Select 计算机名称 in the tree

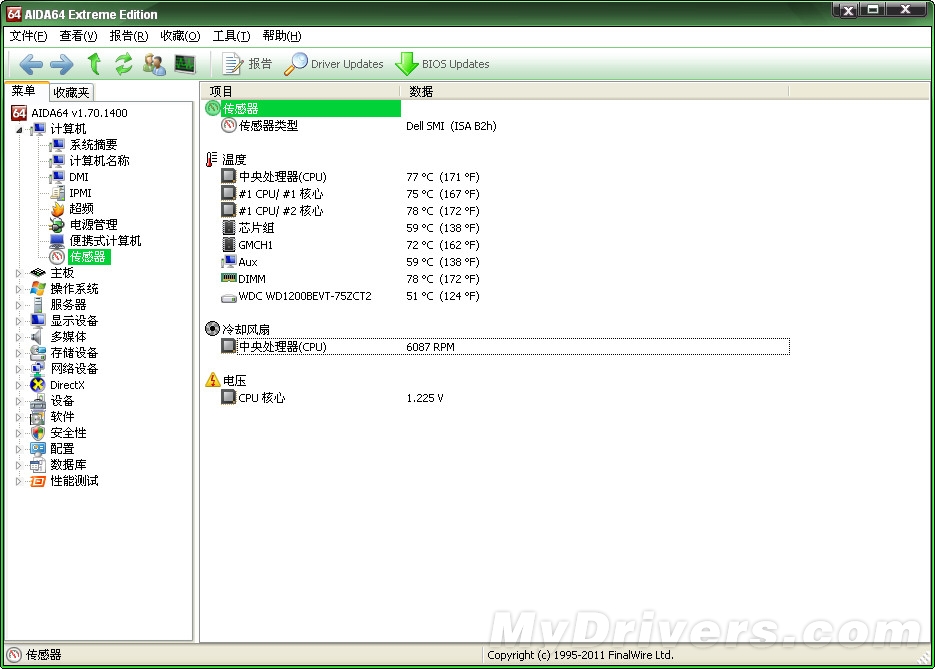click(99, 161)
